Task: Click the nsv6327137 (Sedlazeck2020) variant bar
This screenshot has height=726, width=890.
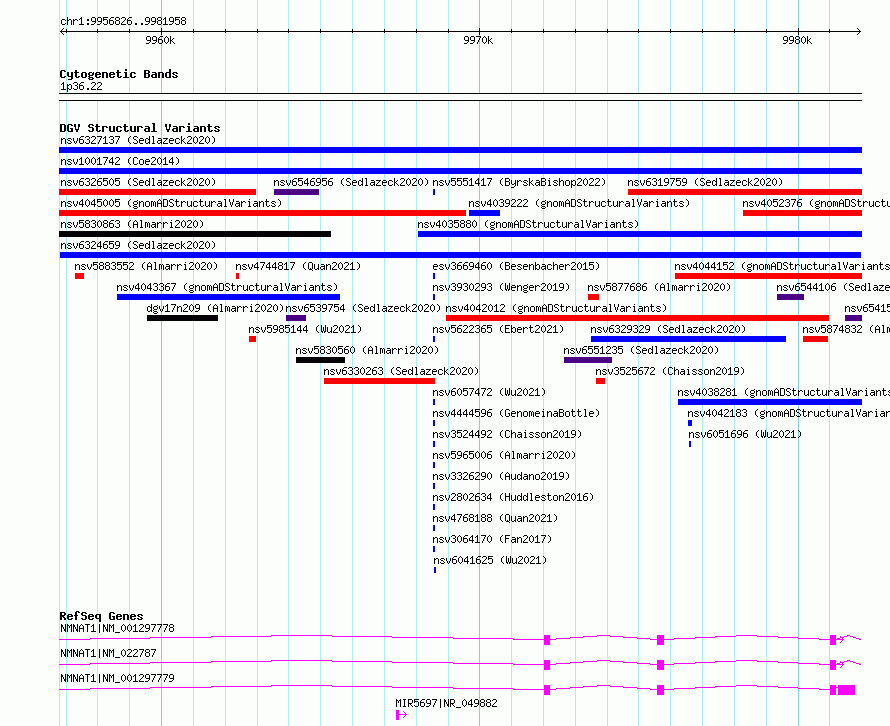Action: [x=460, y=150]
